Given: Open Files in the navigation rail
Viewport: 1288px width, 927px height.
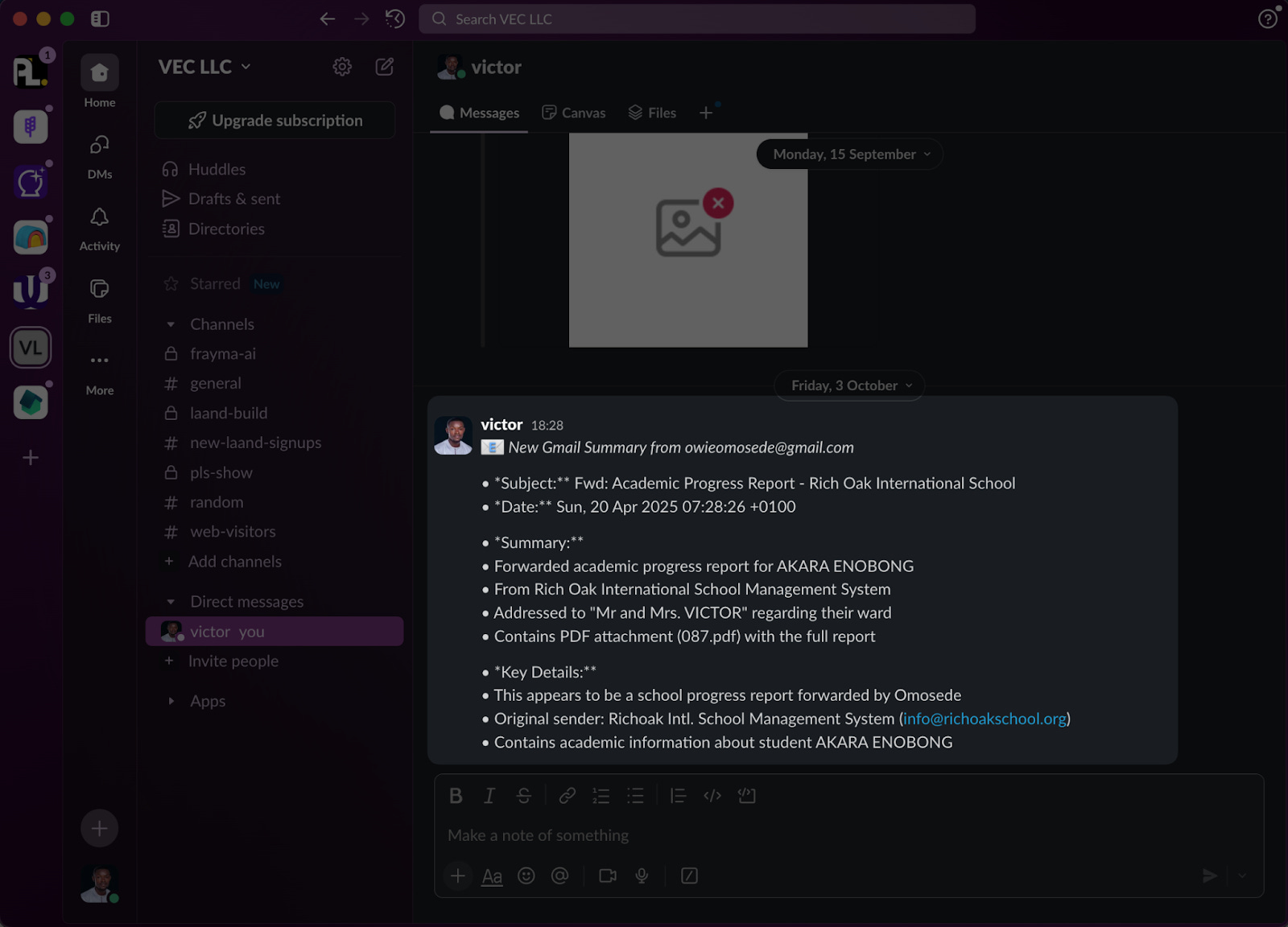Looking at the screenshot, I should pos(100,299).
